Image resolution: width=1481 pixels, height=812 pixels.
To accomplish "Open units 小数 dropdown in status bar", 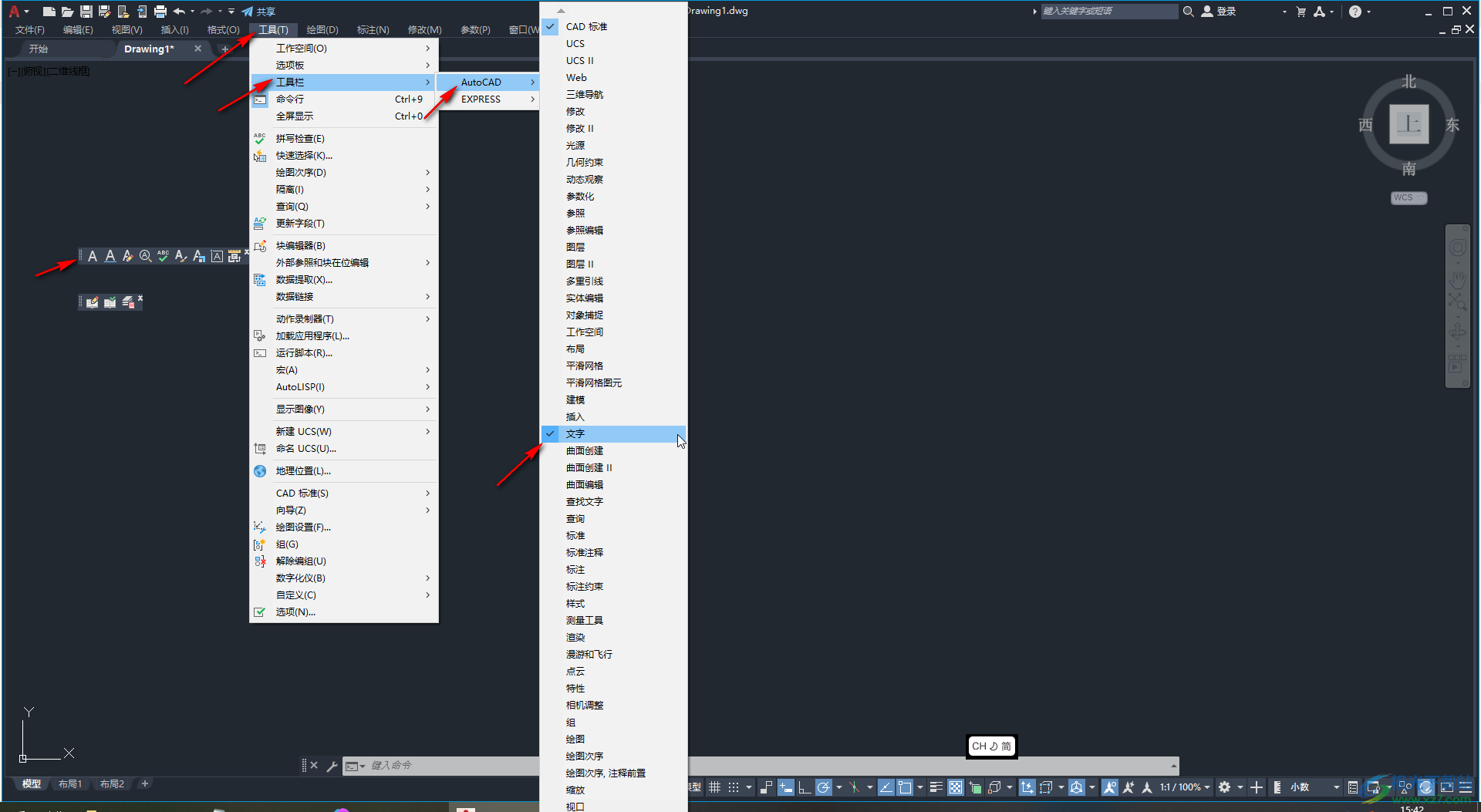I will [x=1314, y=787].
